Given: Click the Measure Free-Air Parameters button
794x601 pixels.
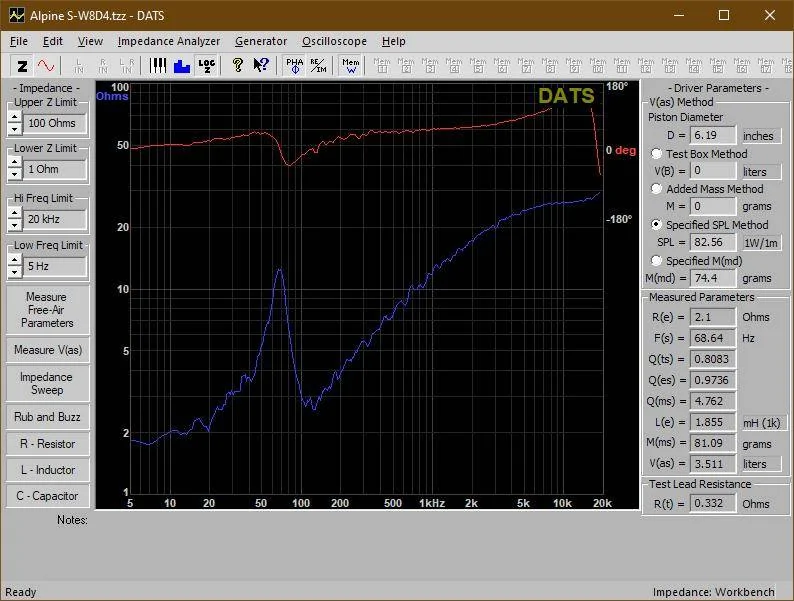Looking at the screenshot, I should pyautogui.click(x=47, y=309).
